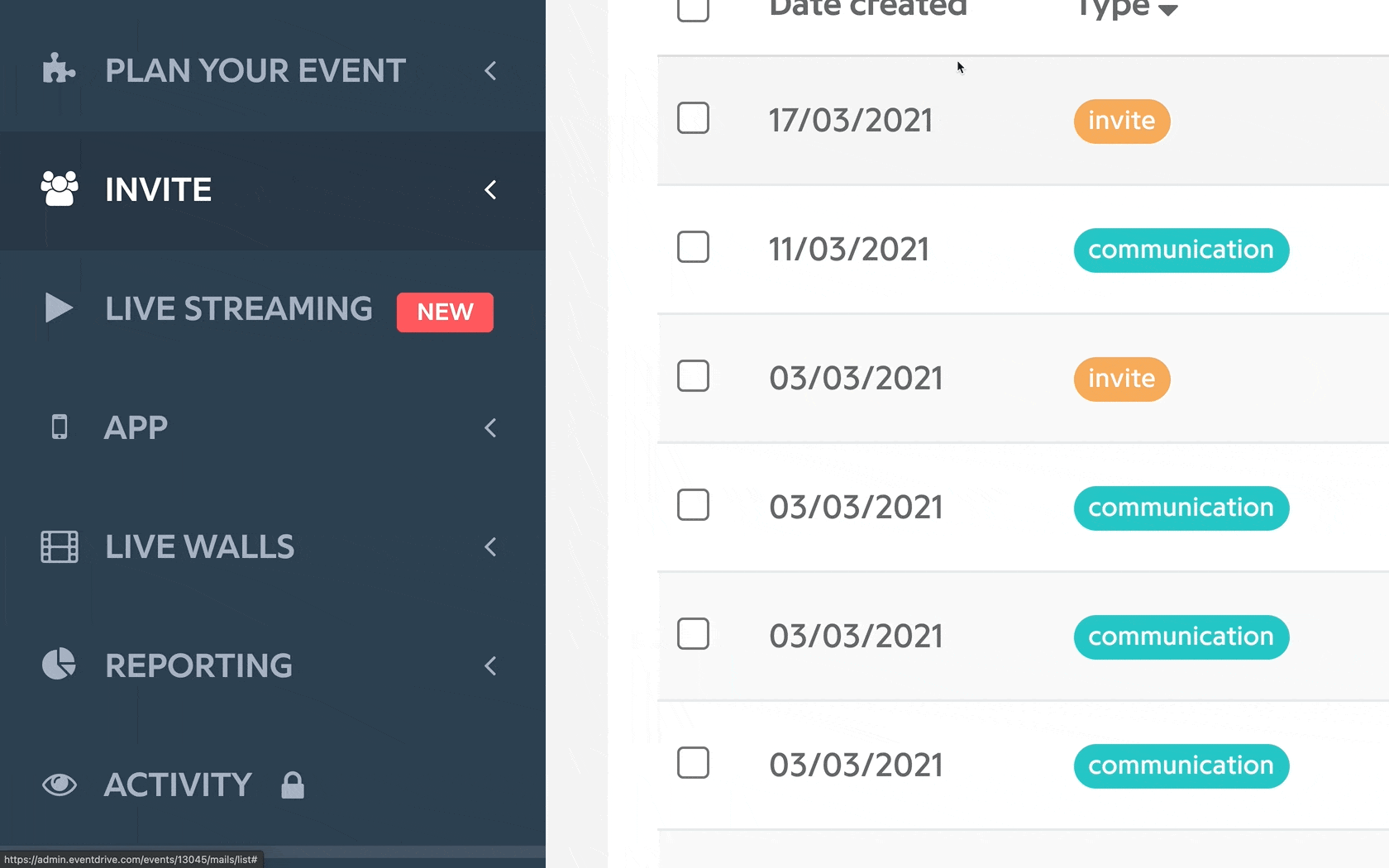The image size is (1389, 868).
Task: Open the LIVE WALLS menu label
Action: (x=199, y=546)
